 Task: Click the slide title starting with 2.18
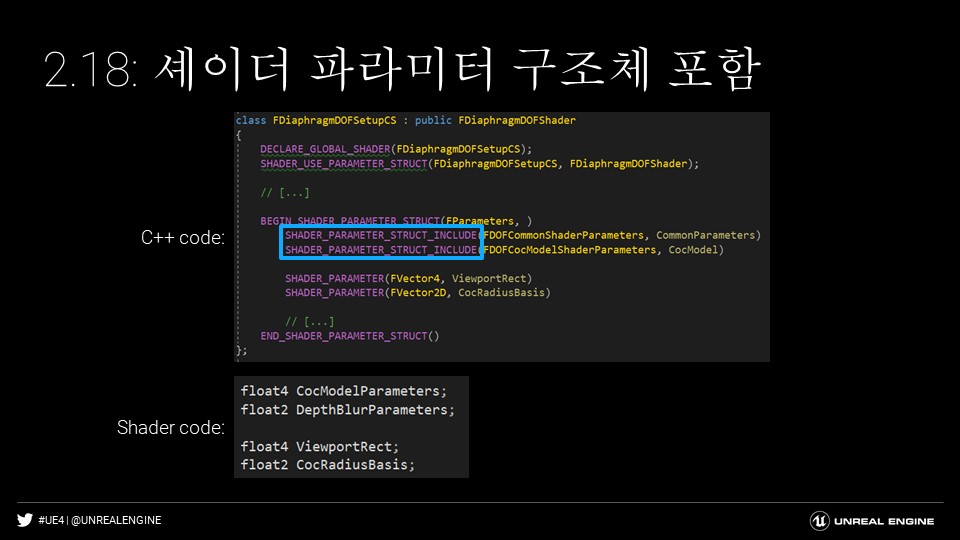coord(402,69)
